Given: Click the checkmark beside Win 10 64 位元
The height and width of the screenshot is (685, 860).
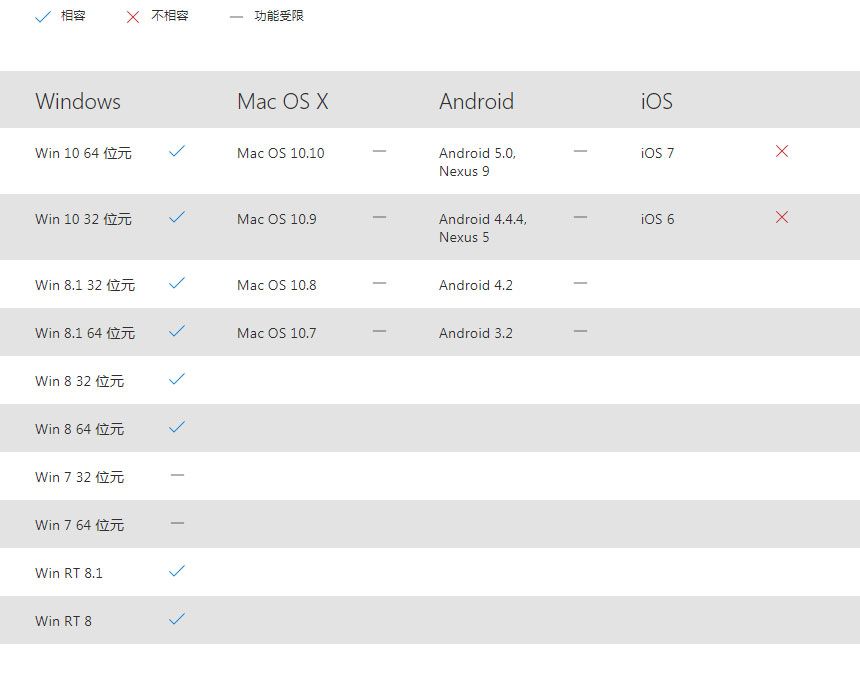Looking at the screenshot, I should point(177,151).
